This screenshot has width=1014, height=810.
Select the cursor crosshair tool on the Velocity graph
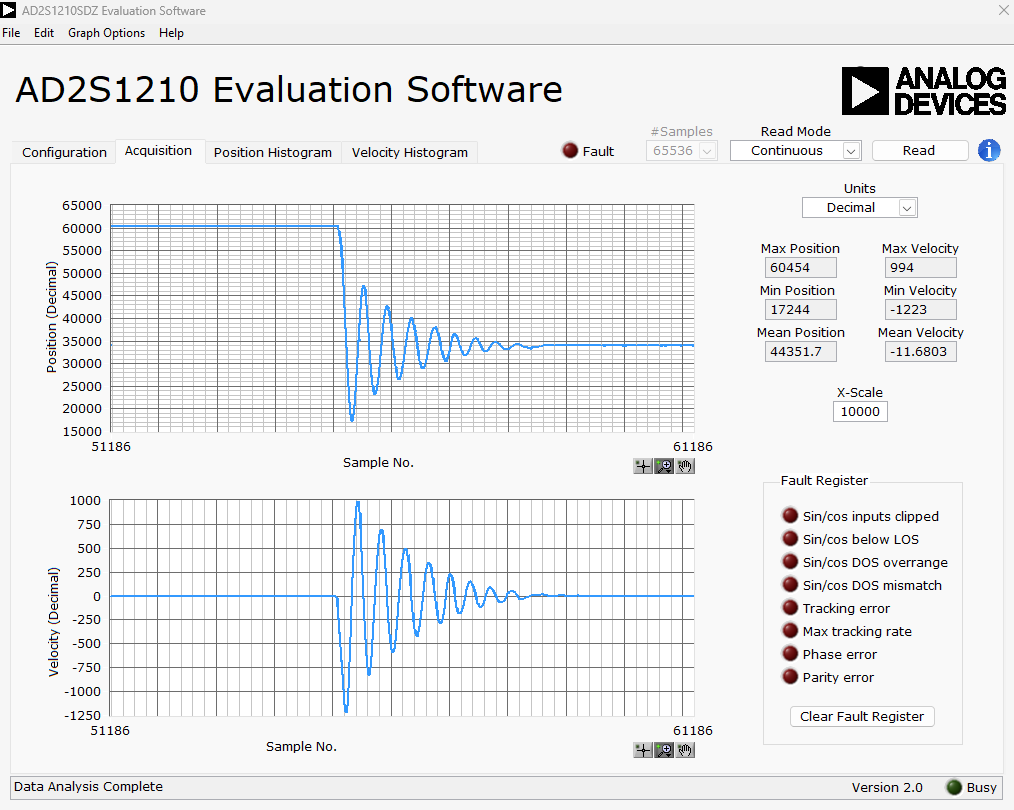click(x=642, y=749)
